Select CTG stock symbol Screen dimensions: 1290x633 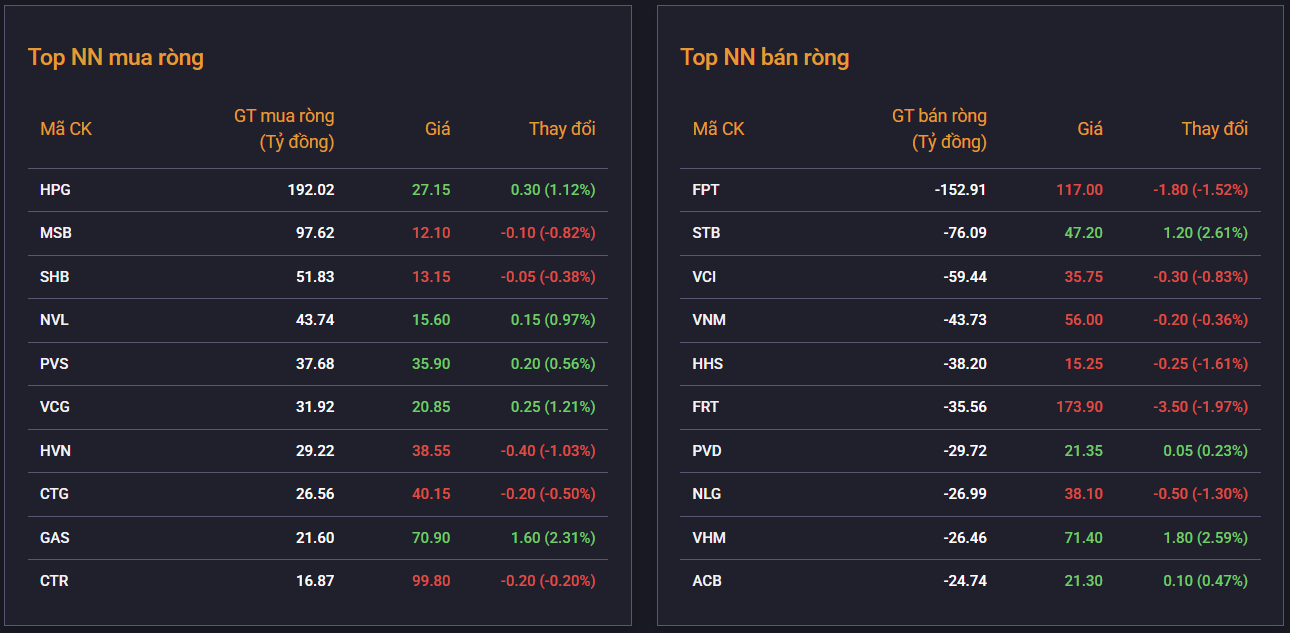click(54, 494)
